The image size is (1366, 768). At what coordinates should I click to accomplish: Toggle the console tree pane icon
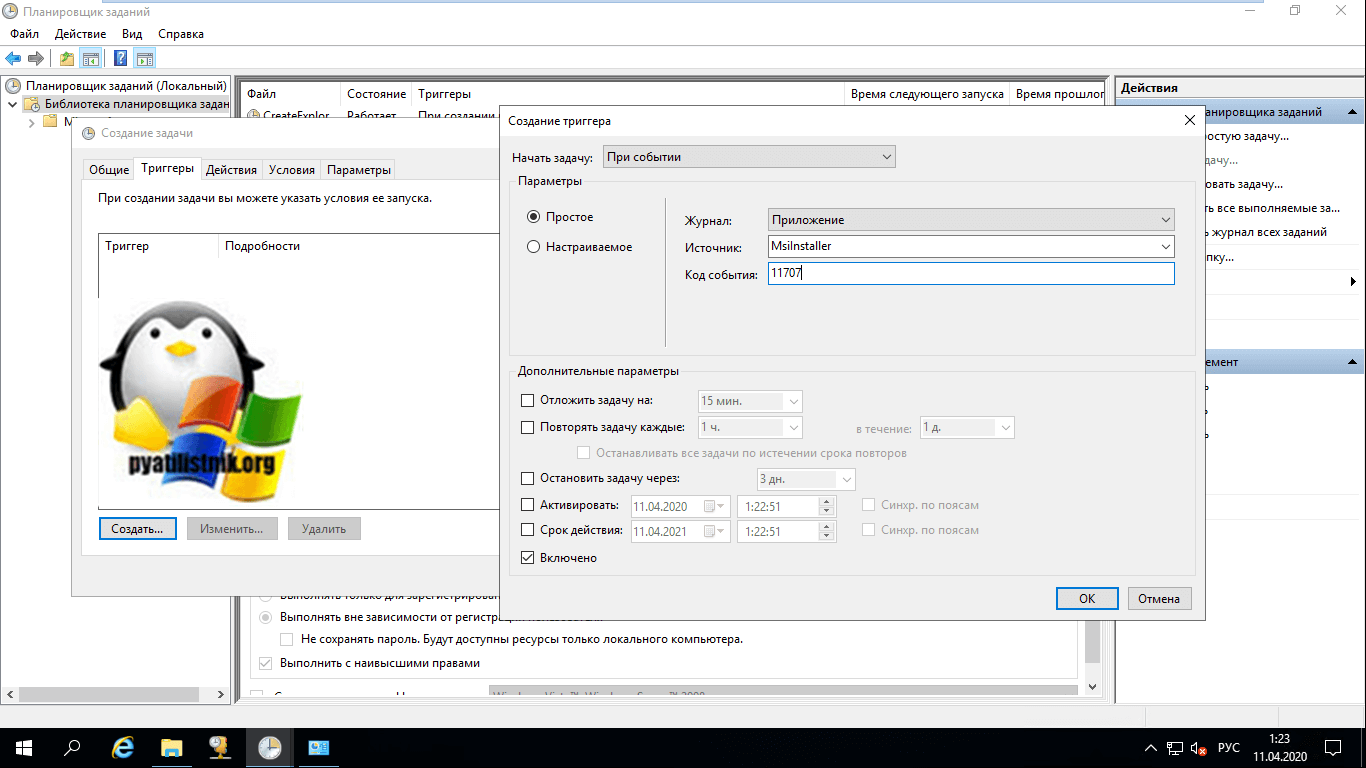click(x=91, y=59)
